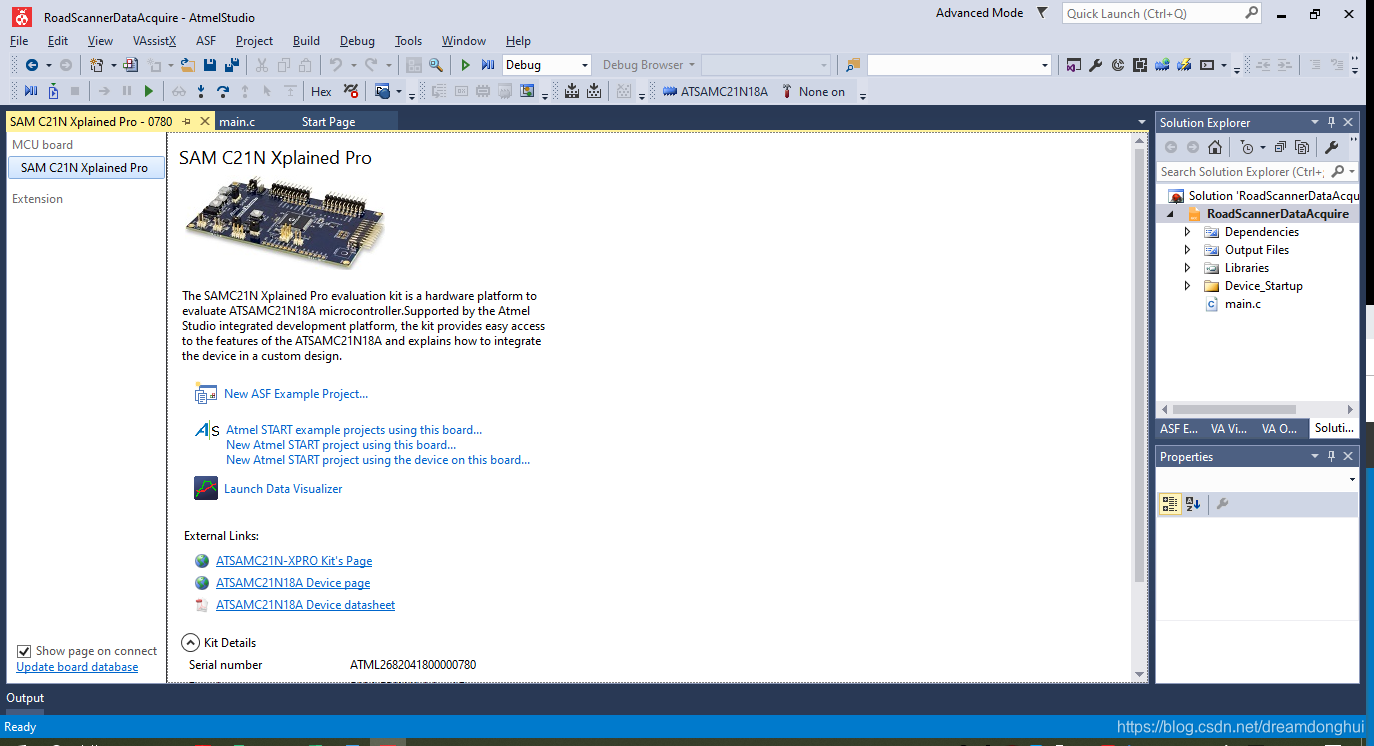
Task: Click the Save All icon
Action: (232, 65)
